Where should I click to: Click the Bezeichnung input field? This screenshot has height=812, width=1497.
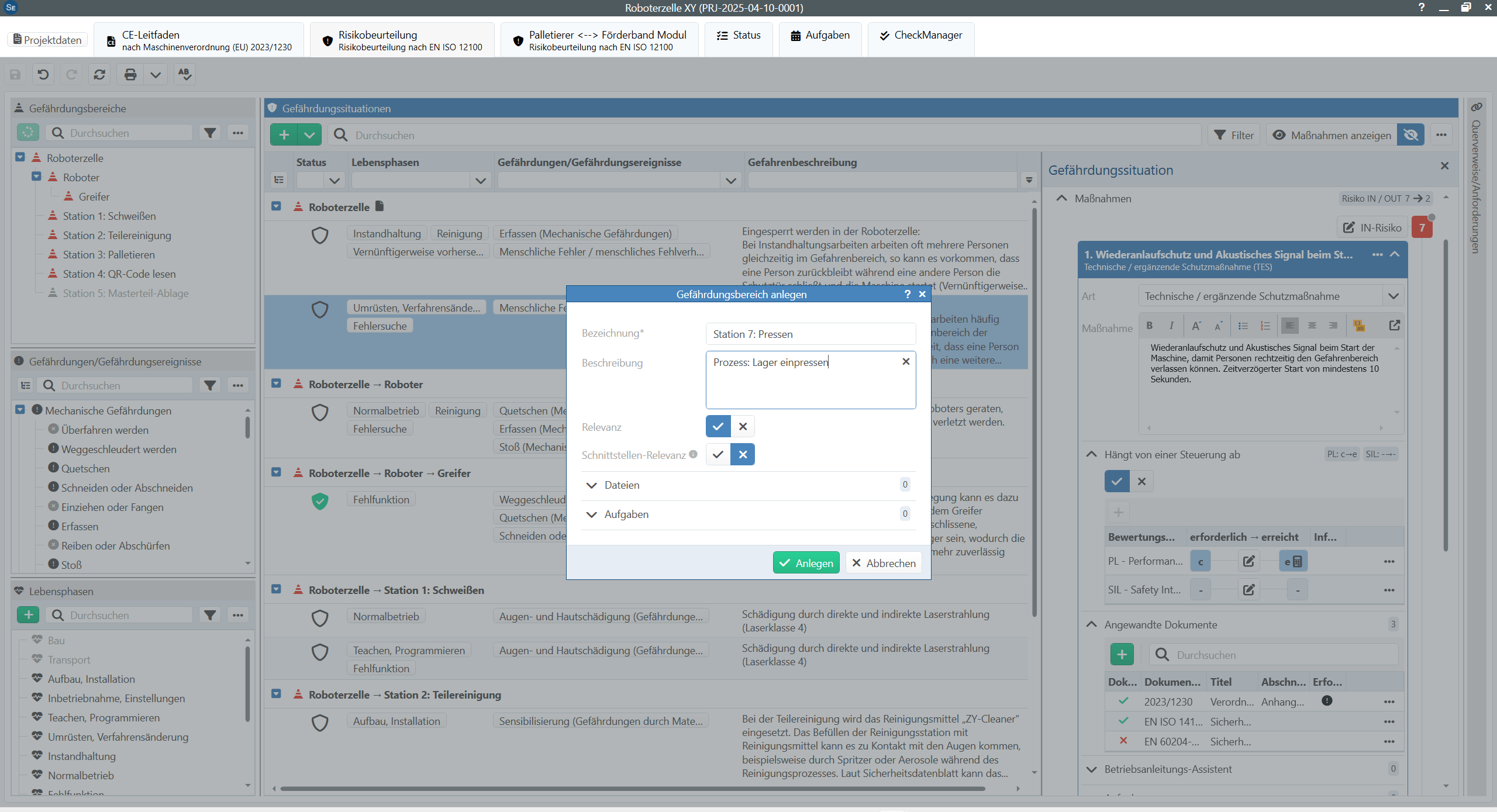[810, 334]
